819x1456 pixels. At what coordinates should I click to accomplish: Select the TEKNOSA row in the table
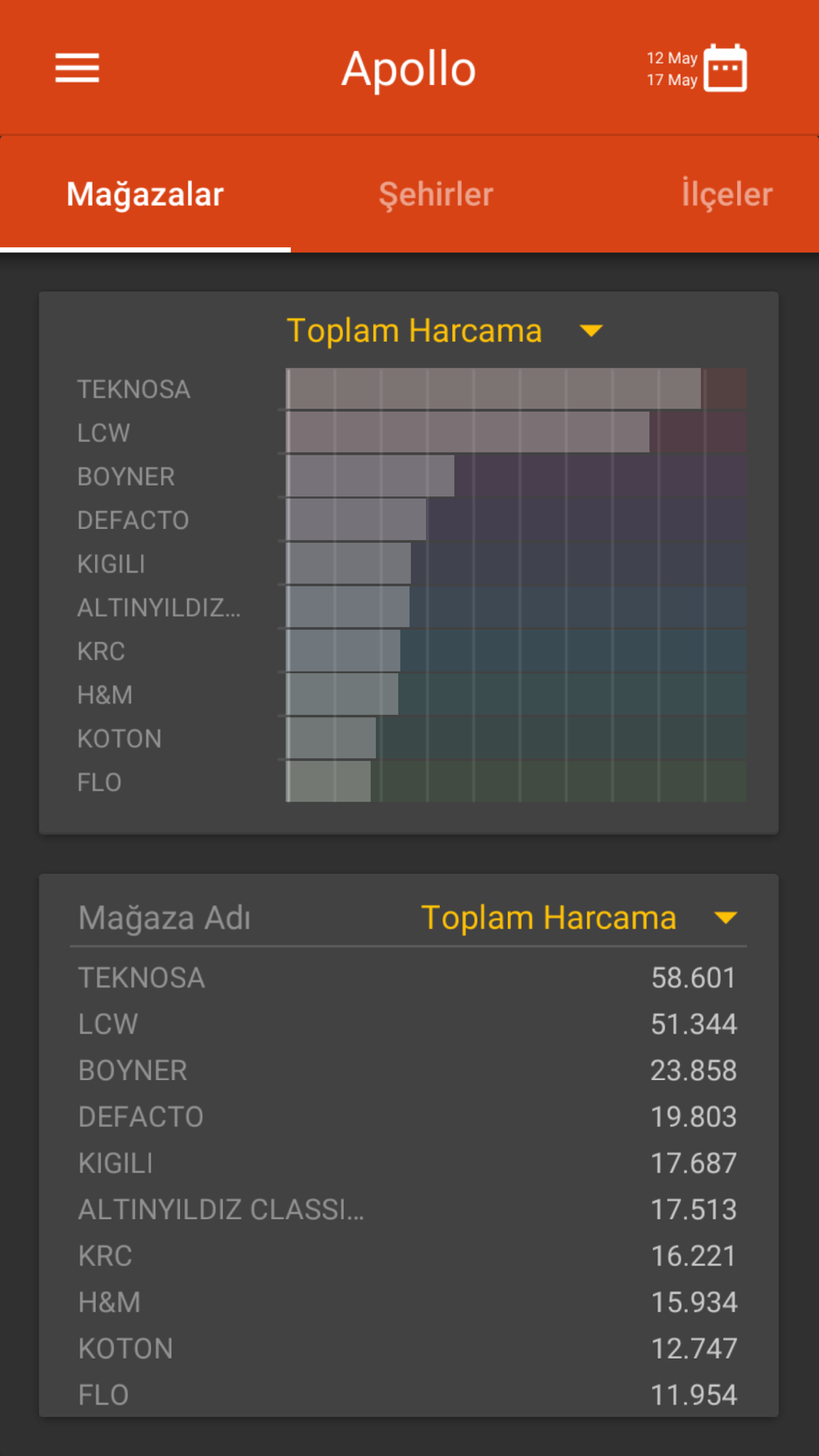tap(408, 978)
